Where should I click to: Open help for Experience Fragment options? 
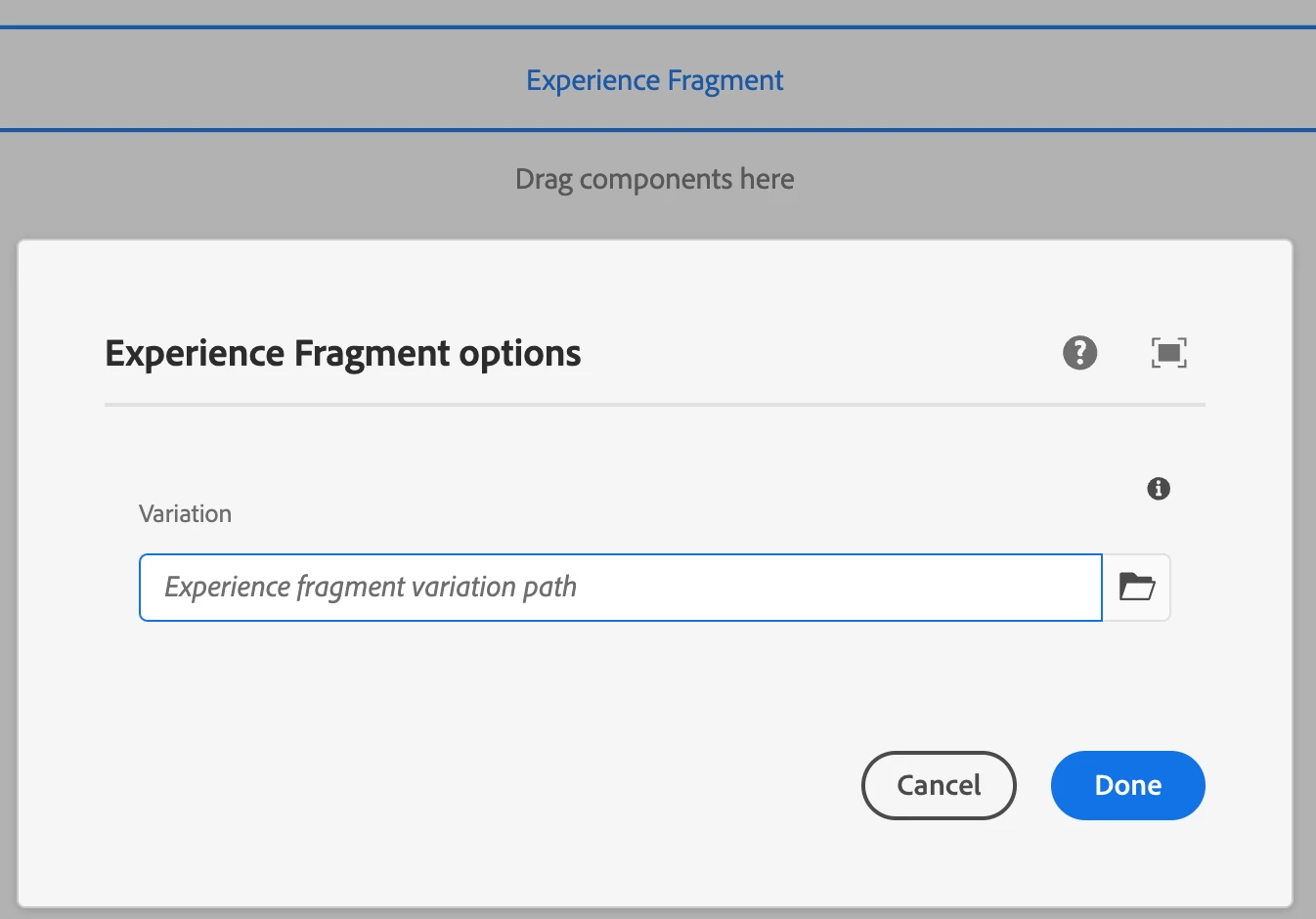tap(1079, 353)
